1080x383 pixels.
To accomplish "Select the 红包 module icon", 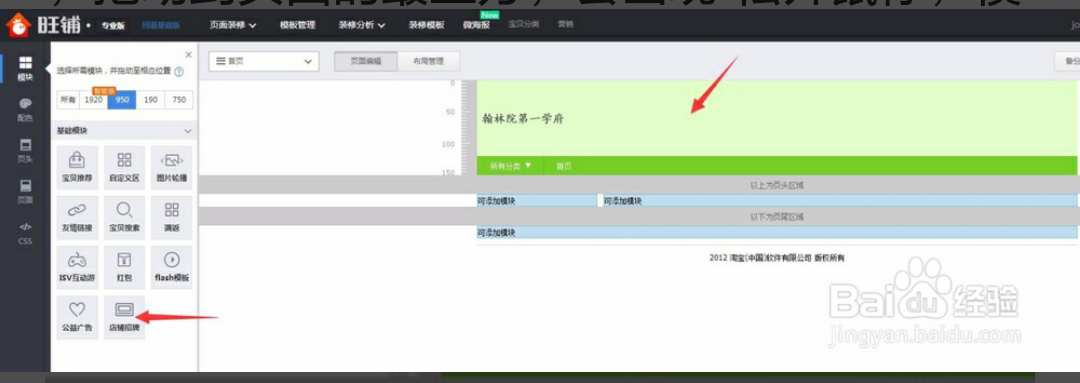I will click(124, 268).
